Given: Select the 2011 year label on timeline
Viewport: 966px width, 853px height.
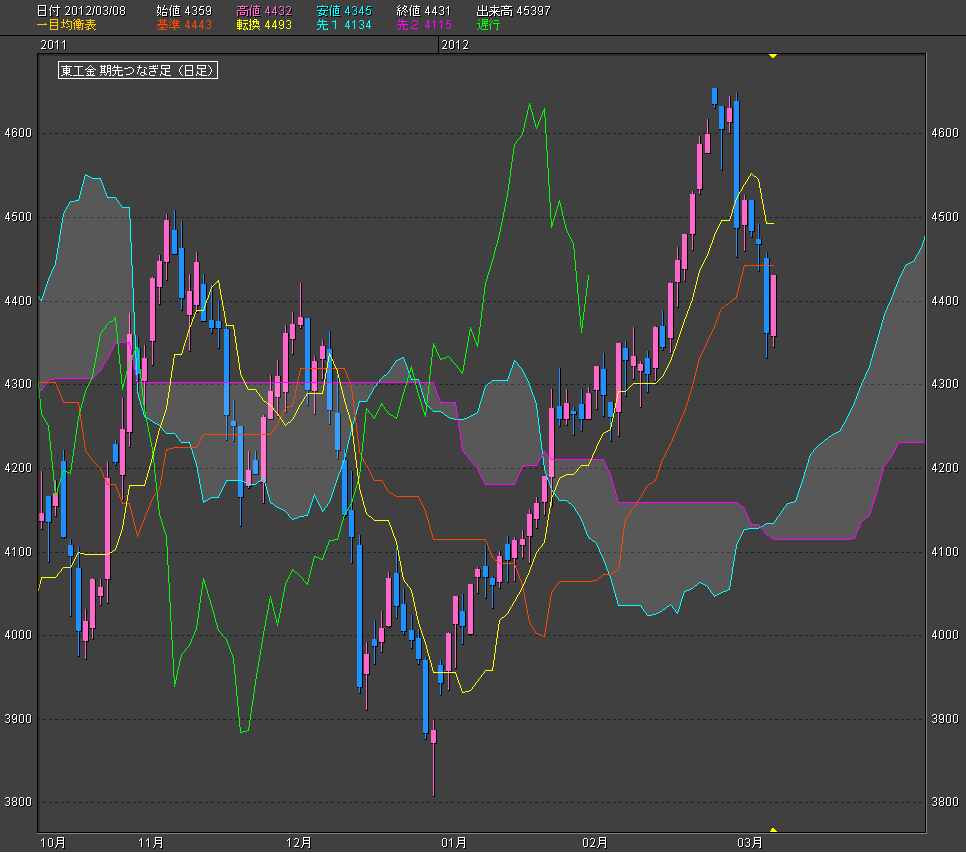Looking at the screenshot, I should coord(54,45).
